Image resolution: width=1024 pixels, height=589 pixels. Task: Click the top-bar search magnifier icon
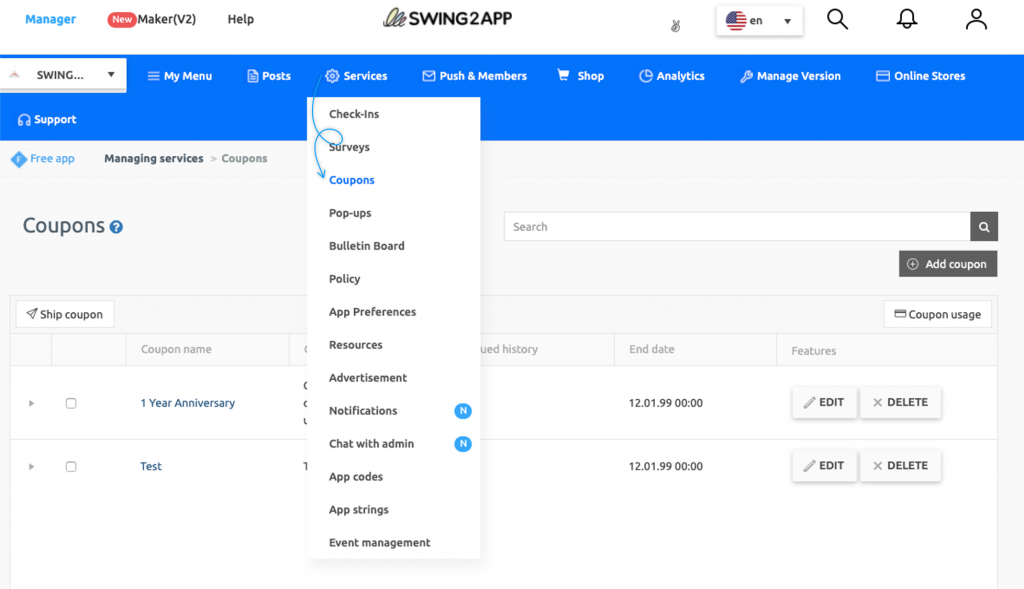[x=837, y=18]
